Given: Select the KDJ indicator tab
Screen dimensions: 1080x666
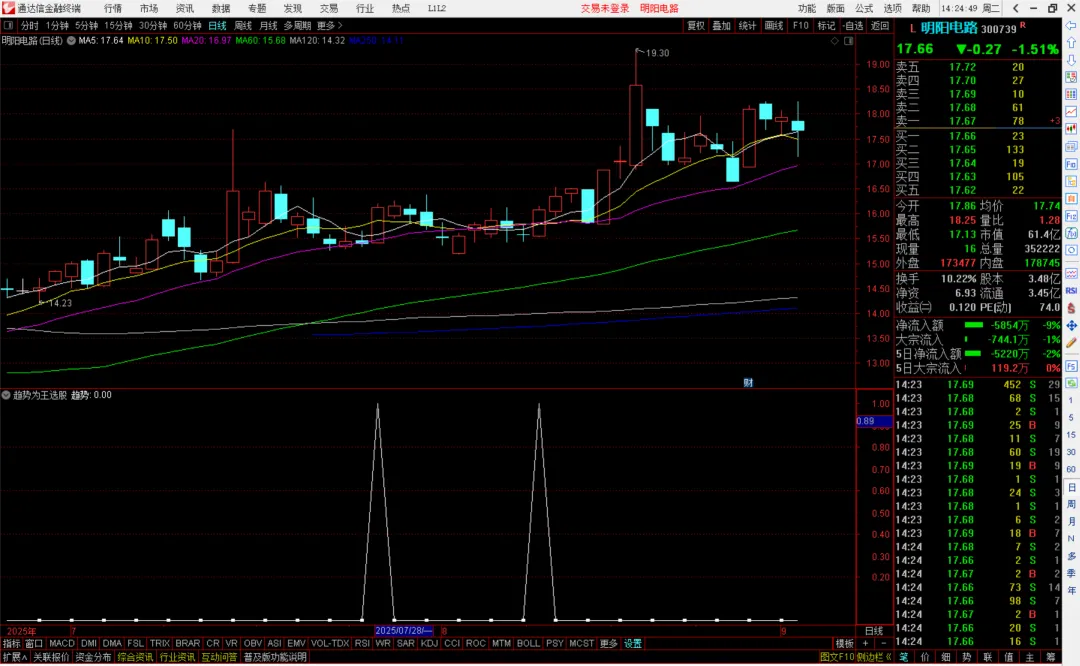Looking at the screenshot, I should click(x=429, y=643).
